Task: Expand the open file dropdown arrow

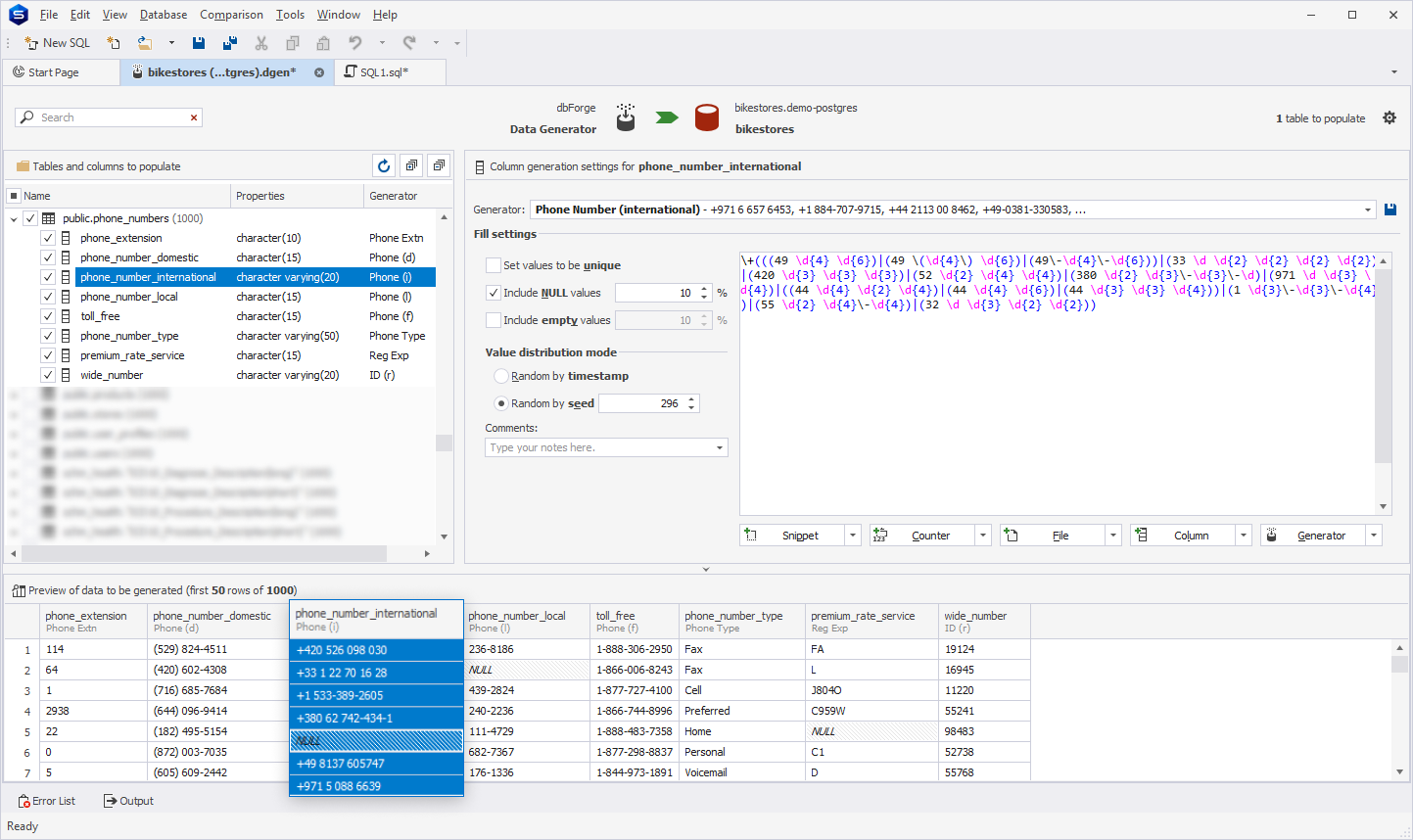Action: (x=171, y=43)
